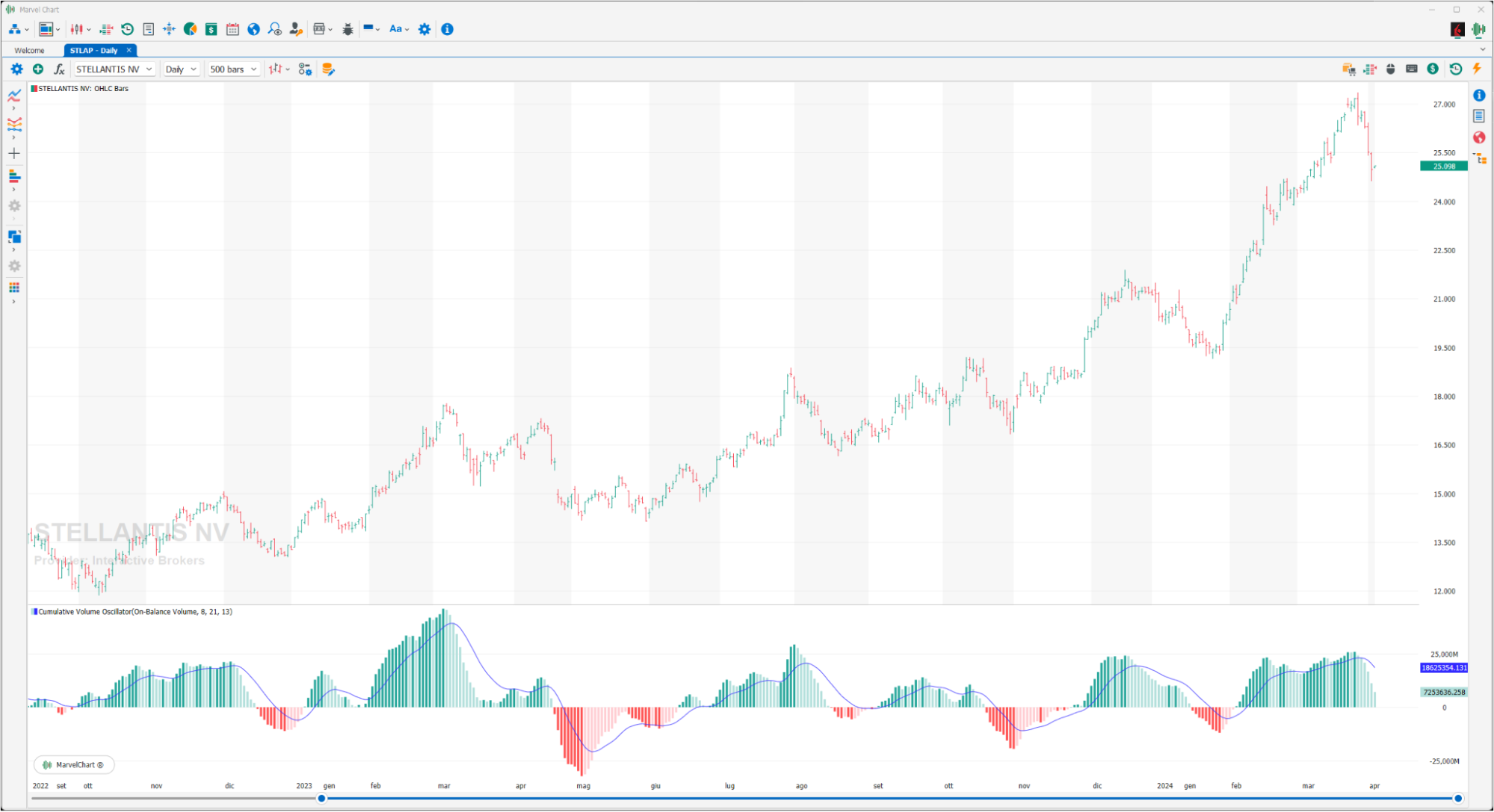Open the DOM ladder icon in chart toolbar
The width and height of the screenshot is (1494, 812).
click(1370, 69)
